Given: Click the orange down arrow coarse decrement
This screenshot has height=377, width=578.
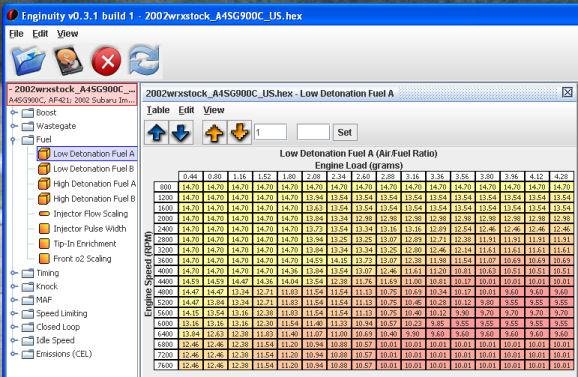Looking at the screenshot, I should pos(239,132).
